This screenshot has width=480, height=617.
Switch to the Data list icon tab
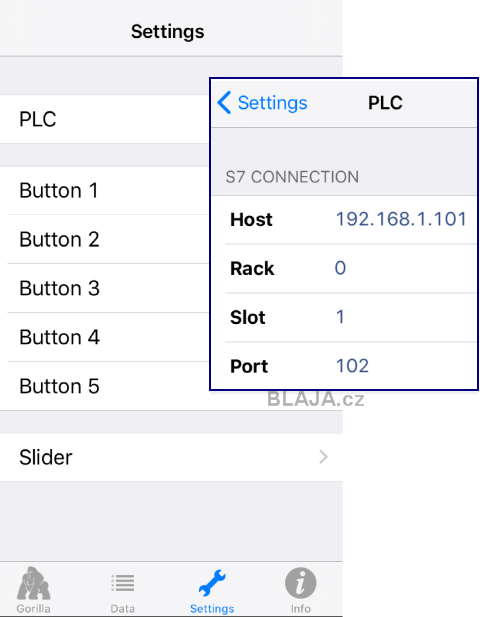[x=123, y=583]
